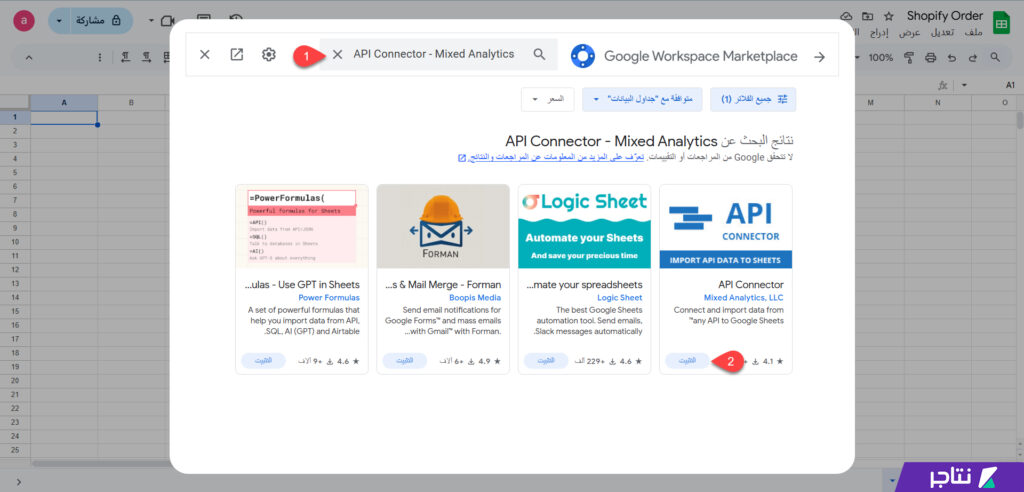The height and width of the screenshot is (492, 1024).
Task: Open the account avatar in Sheets
Action: coord(24,21)
